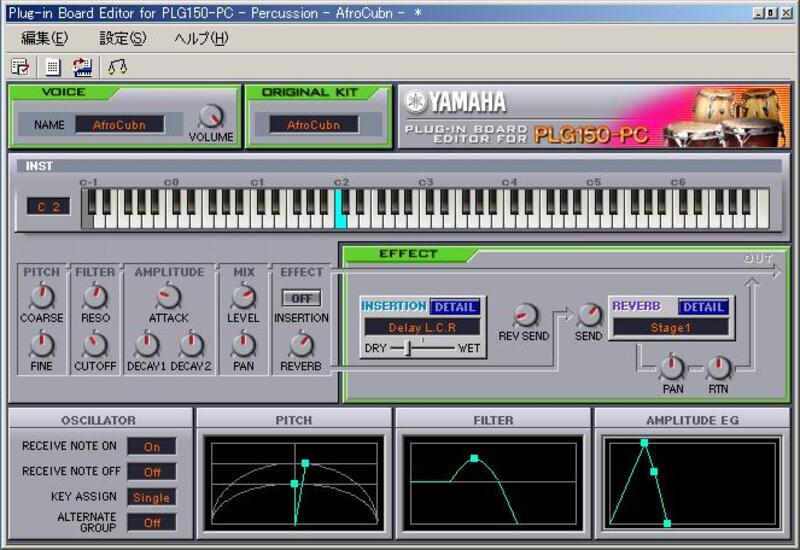Viewport: 800px width, 550px height.
Task: Open the 編集(E) menu
Action: tap(45, 38)
